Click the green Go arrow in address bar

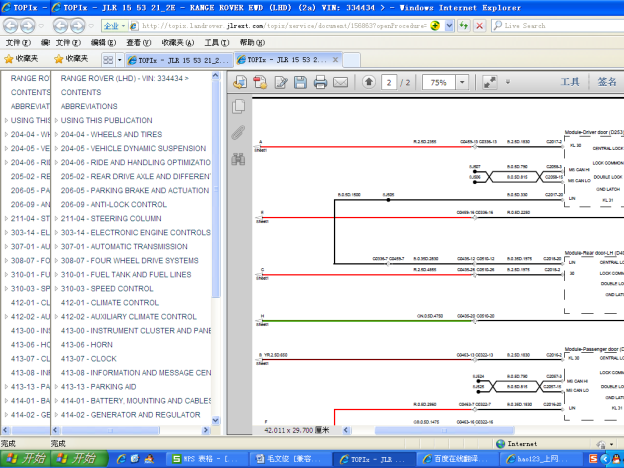435,26
